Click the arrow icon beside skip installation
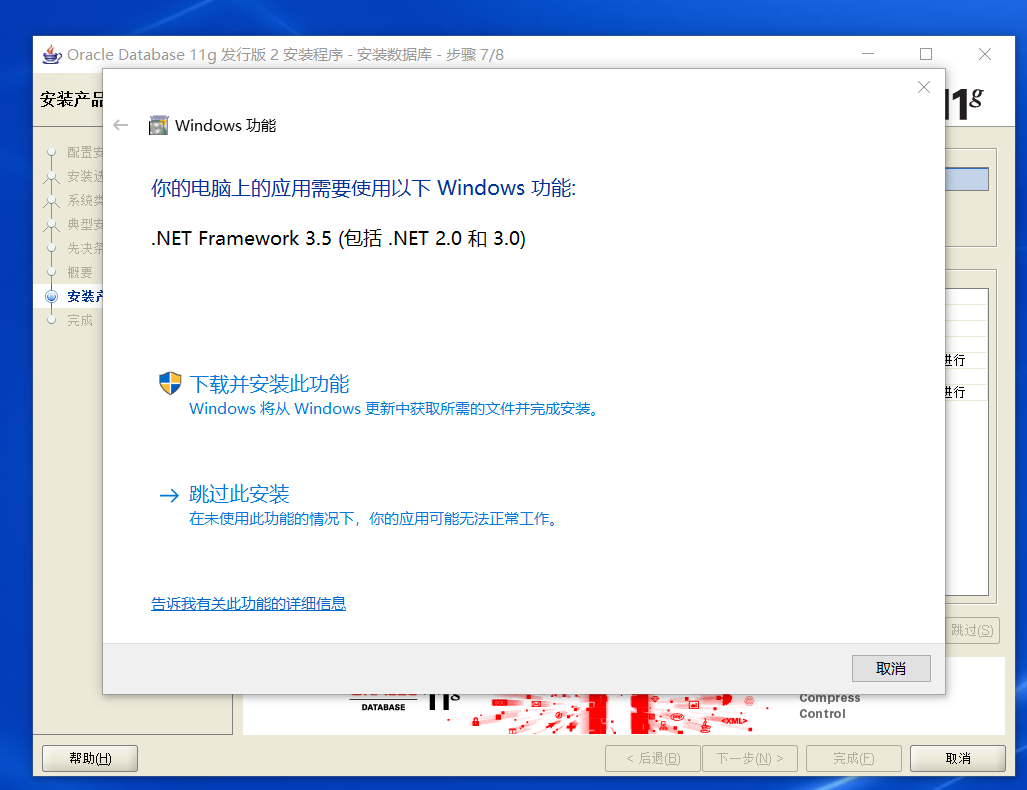This screenshot has width=1027, height=790. tap(169, 495)
